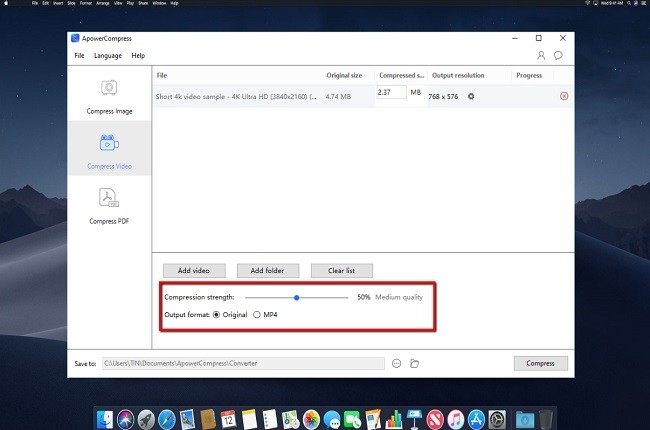Viewport: 650px width, 430px height.
Task: Select Original output format
Action: (216, 315)
